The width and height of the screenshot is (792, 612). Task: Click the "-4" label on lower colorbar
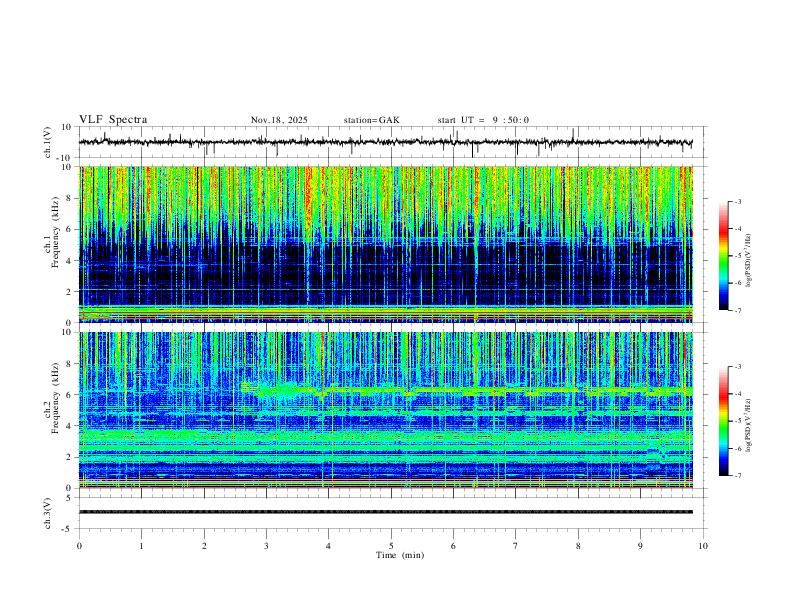pyautogui.click(x=738, y=393)
